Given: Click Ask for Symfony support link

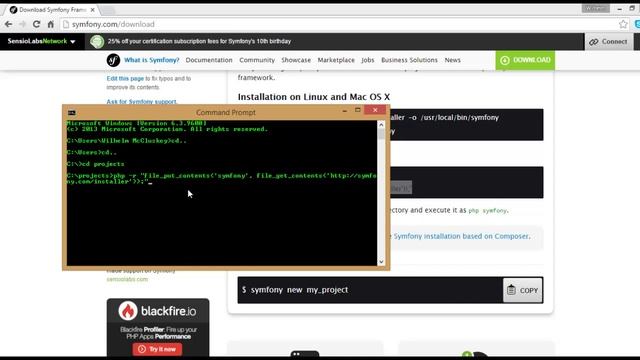Looking at the screenshot, I should tap(141, 101).
